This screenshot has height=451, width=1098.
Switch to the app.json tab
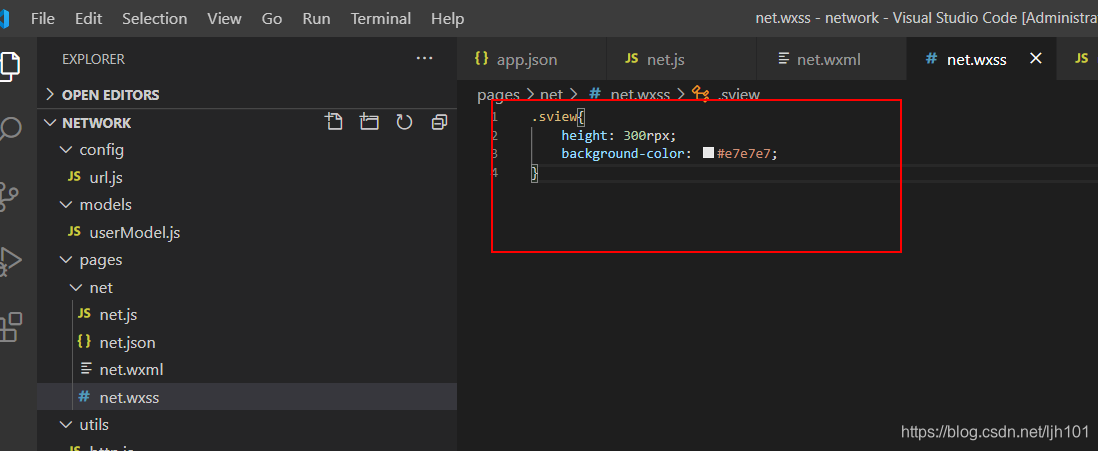[x=531, y=60]
